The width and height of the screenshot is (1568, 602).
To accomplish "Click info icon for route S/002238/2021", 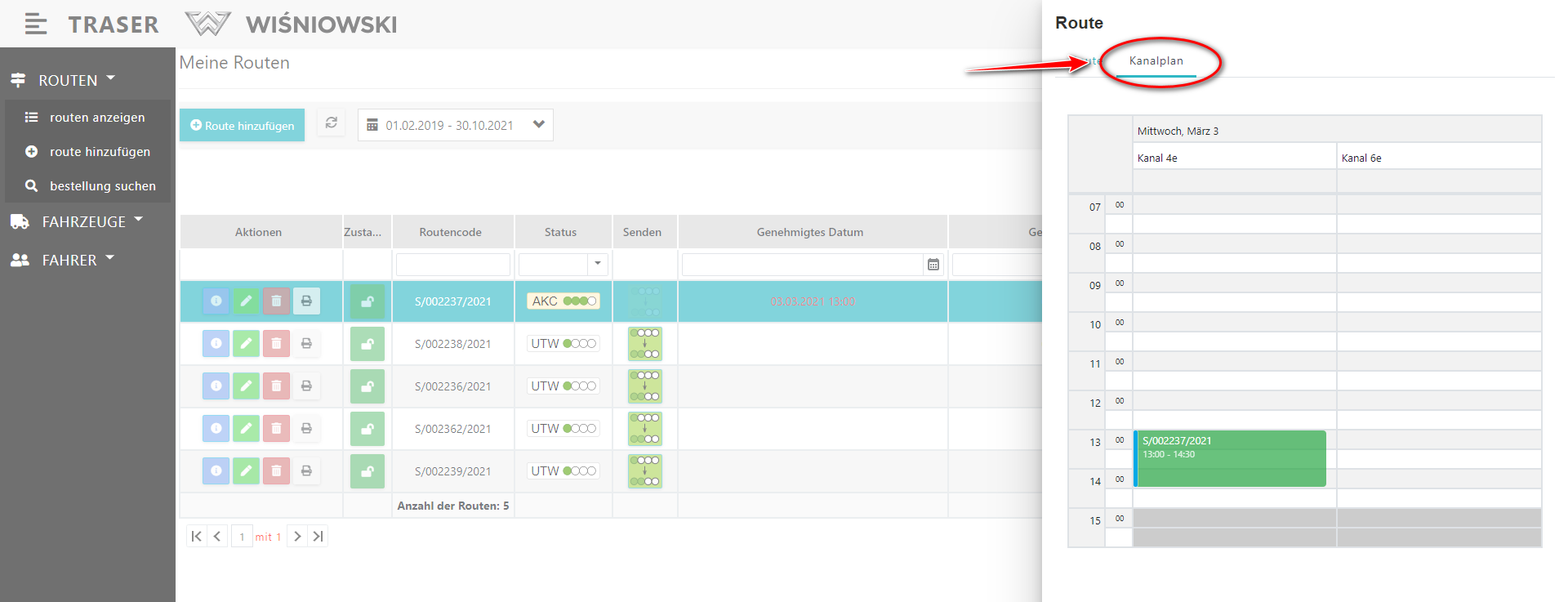I will 216,344.
